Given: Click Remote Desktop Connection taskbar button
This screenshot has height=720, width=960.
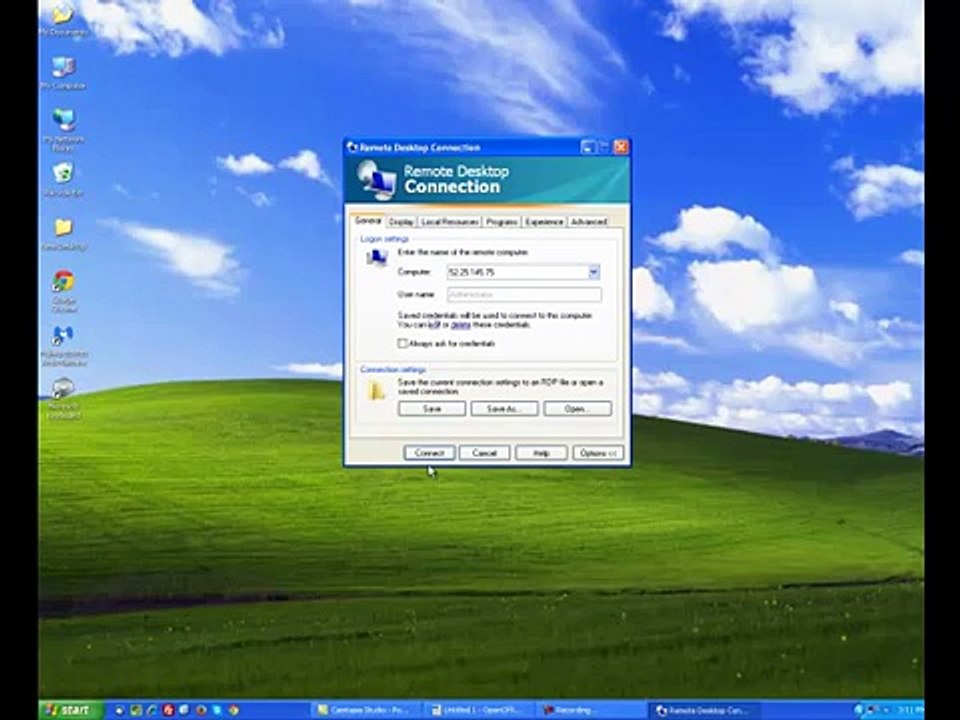Looking at the screenshot, I should (704, 710).
